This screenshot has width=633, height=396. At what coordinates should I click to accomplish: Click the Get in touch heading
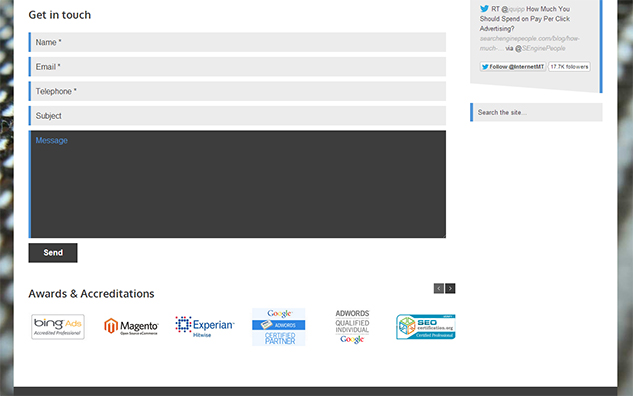[x=60, y=15]
